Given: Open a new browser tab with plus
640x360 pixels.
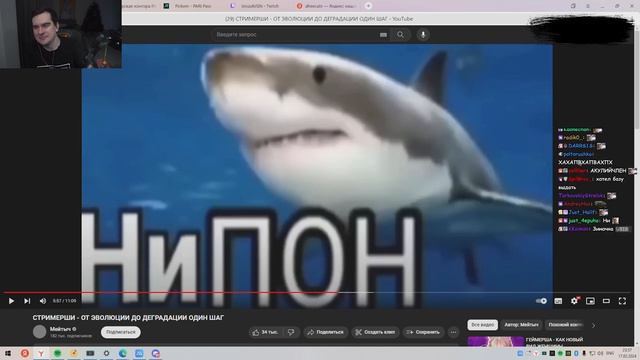Looking at the screenshot, I should (x=368, y=6).
